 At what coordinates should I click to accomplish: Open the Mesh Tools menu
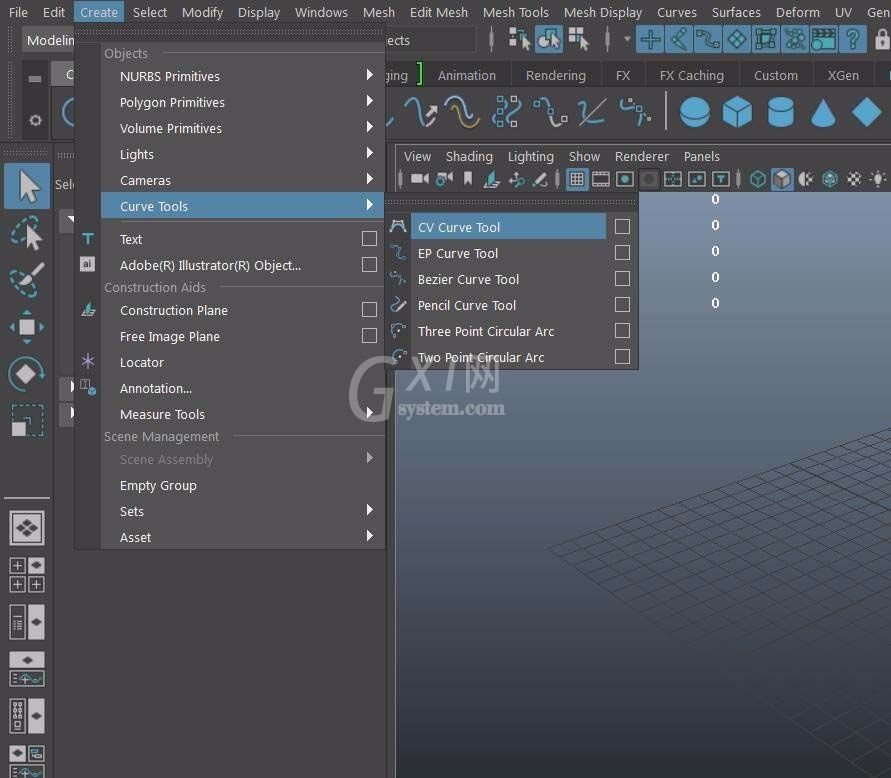(x=516, y=12)
